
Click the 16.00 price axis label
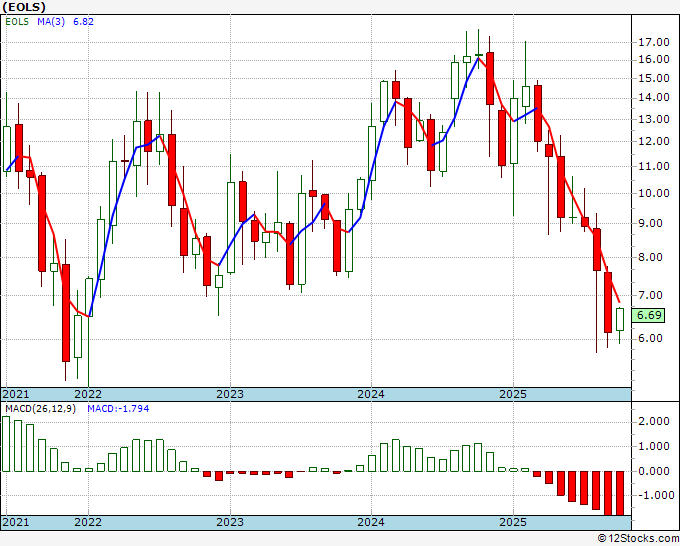(x=654, y=60)
